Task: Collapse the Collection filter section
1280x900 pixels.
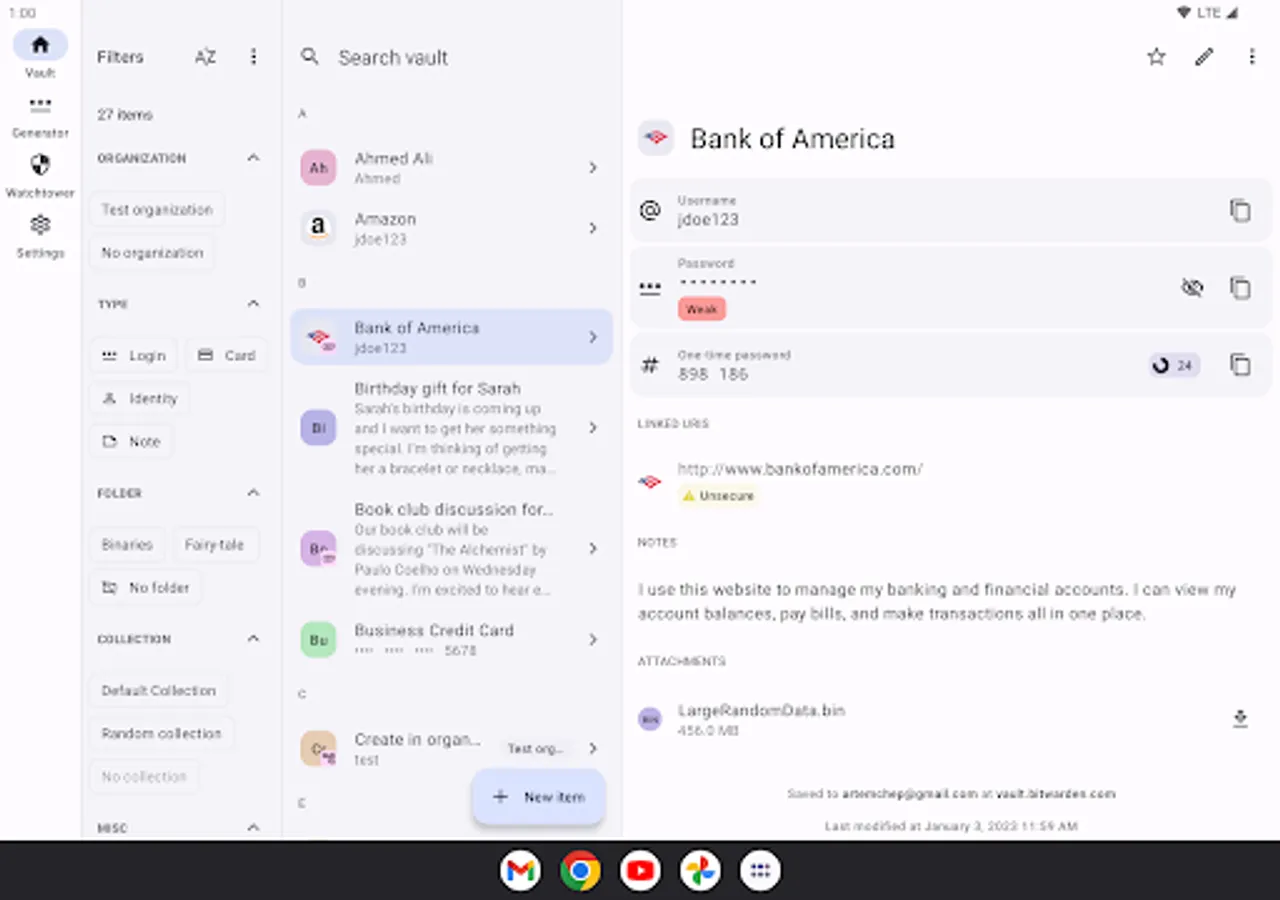Action: pos(253,639)
